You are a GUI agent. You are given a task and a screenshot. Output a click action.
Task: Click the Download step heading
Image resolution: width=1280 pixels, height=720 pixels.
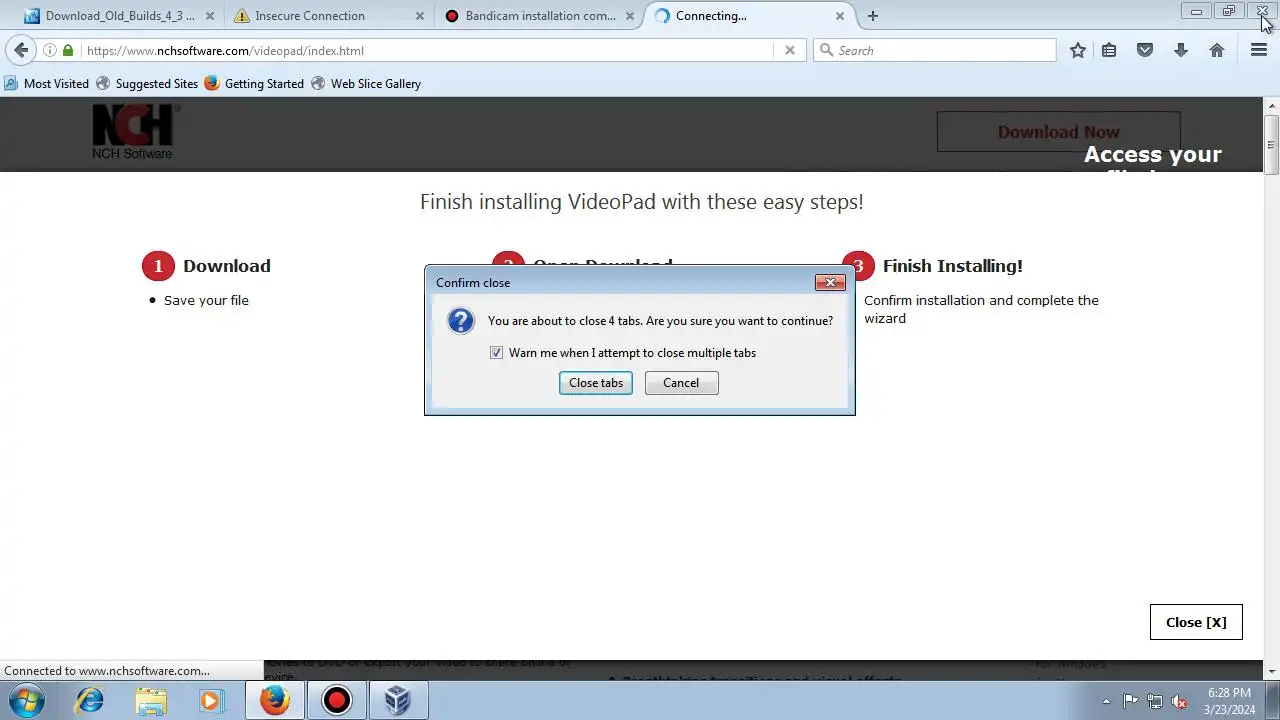pyautogui.click(x=227, y=266)
